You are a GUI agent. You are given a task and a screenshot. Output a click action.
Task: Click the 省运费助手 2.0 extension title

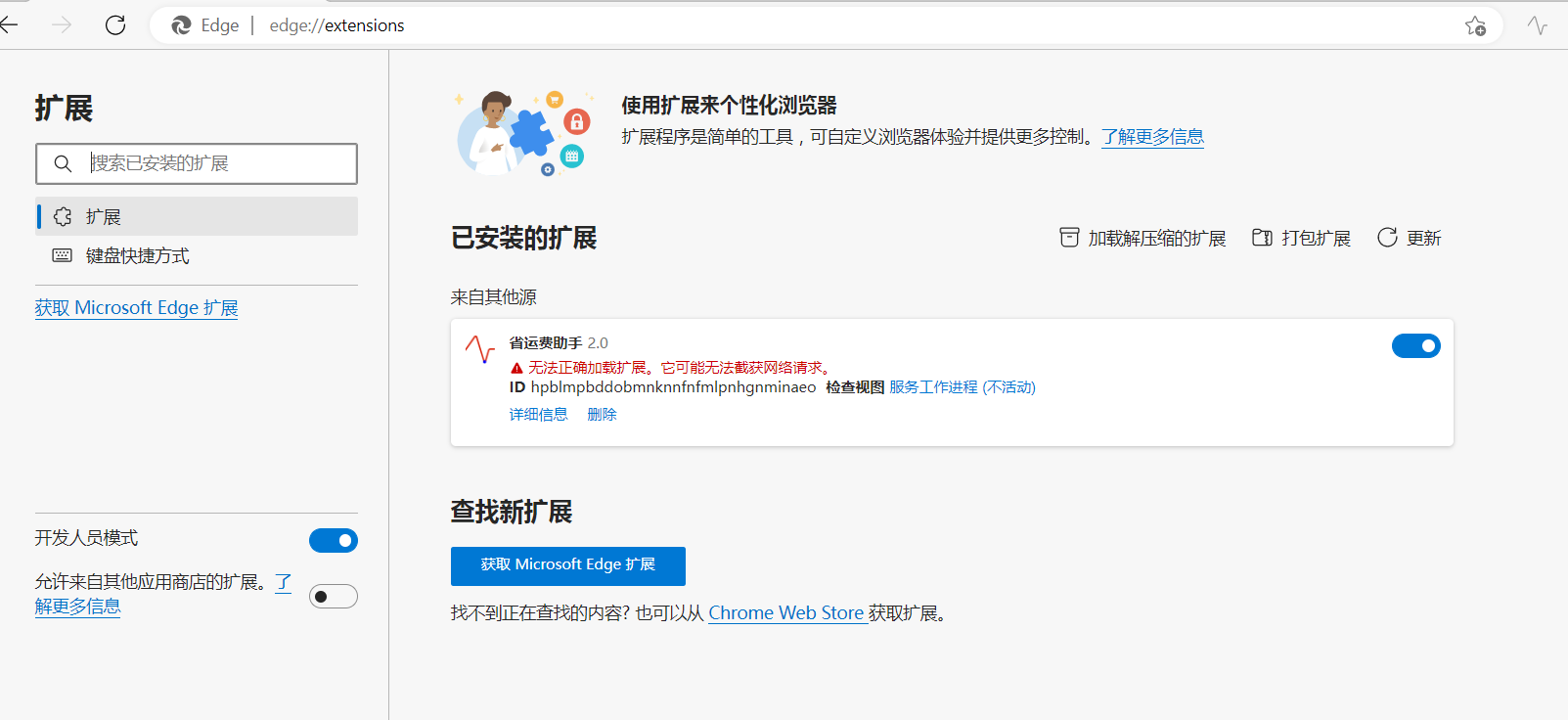[x=559, y=343]
